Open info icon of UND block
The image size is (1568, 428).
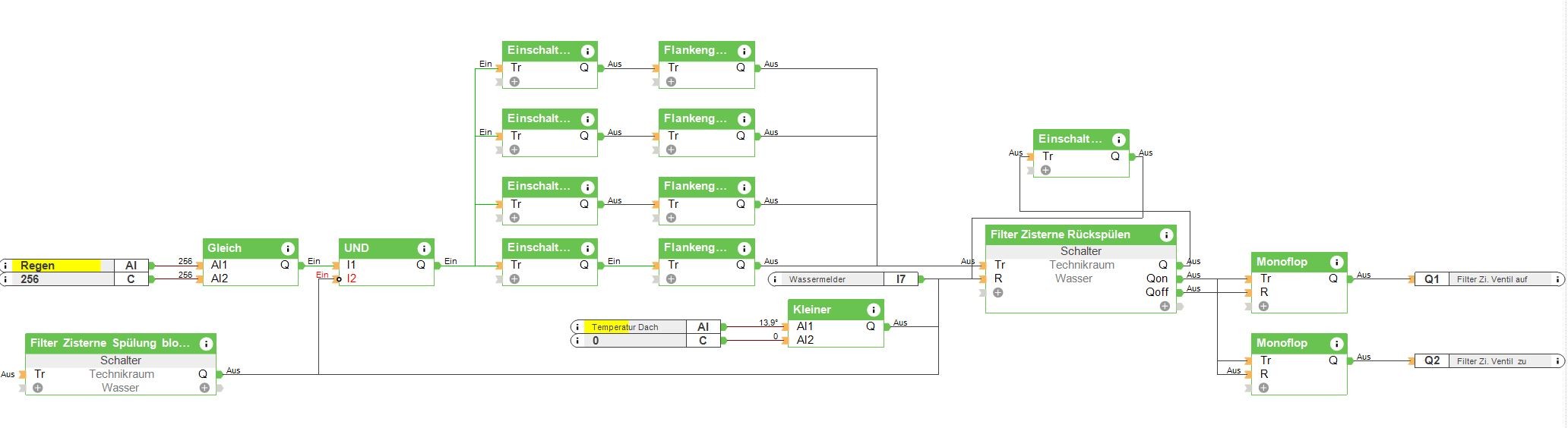tap(424, 248)
